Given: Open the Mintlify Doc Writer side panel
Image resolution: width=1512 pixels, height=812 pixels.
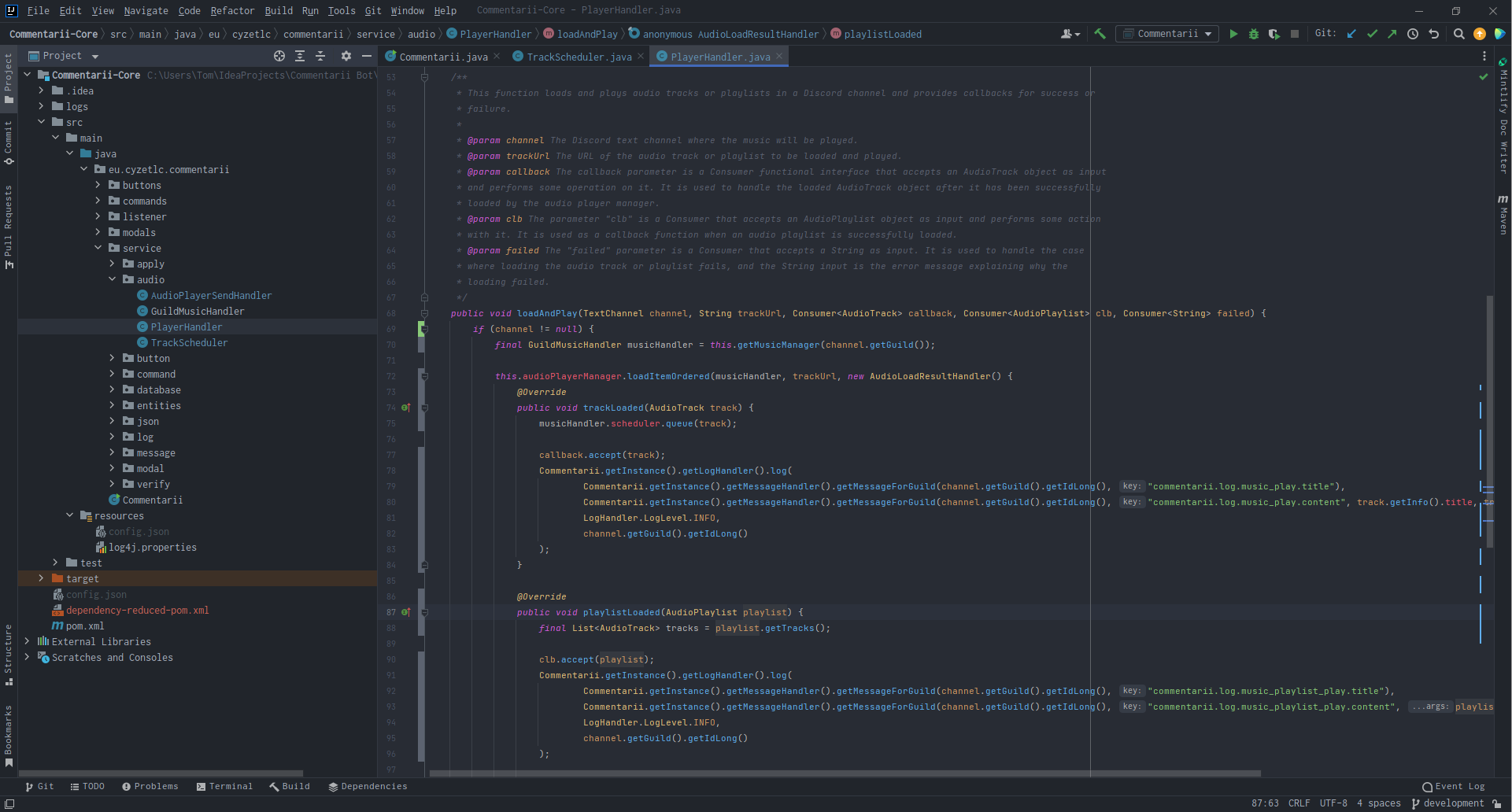Looking at the screenshot, I should tap(1503, 116).
